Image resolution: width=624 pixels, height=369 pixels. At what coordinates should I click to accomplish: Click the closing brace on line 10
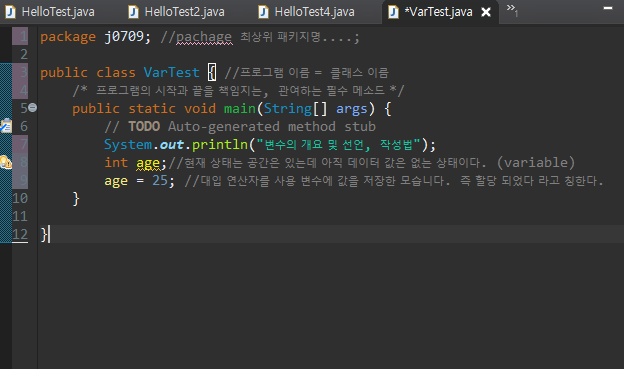(x=76, y=198)
